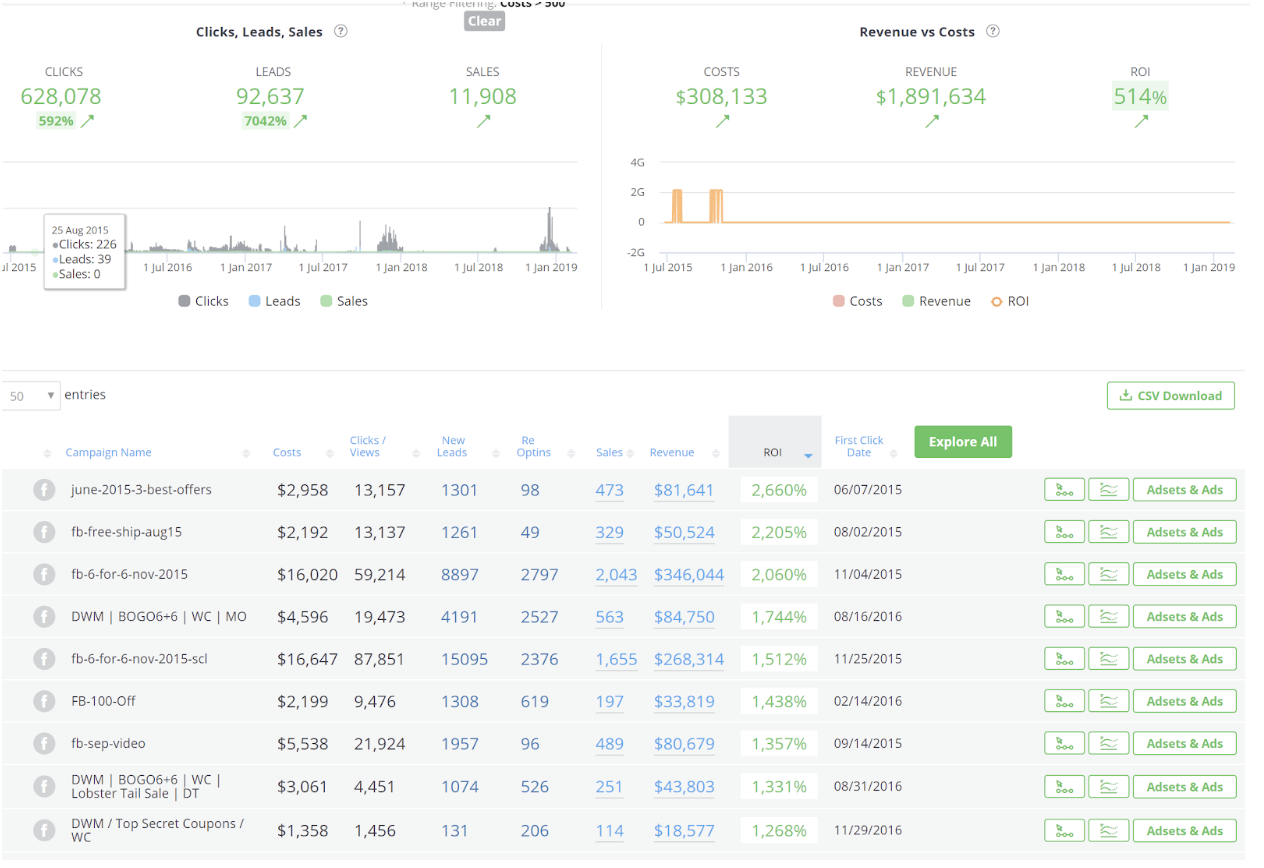1264x868 pixels.
Task: Click the help icon next to Revenue vs Costs
Action: (x=992, y=31)
